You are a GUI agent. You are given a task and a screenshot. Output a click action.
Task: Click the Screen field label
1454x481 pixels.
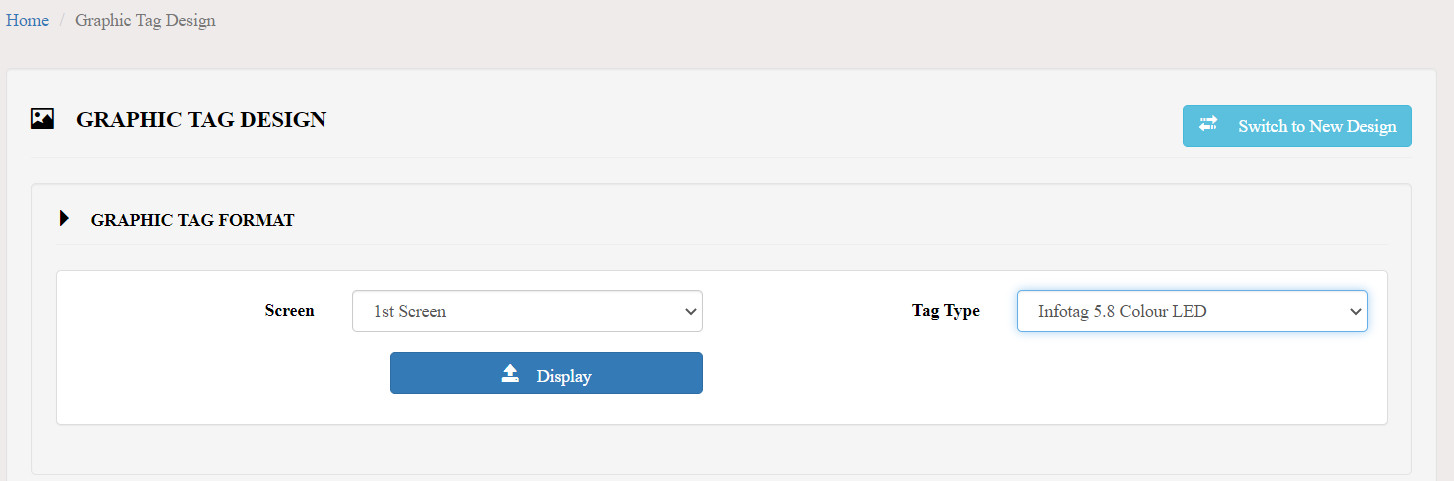tap(289, 310)
